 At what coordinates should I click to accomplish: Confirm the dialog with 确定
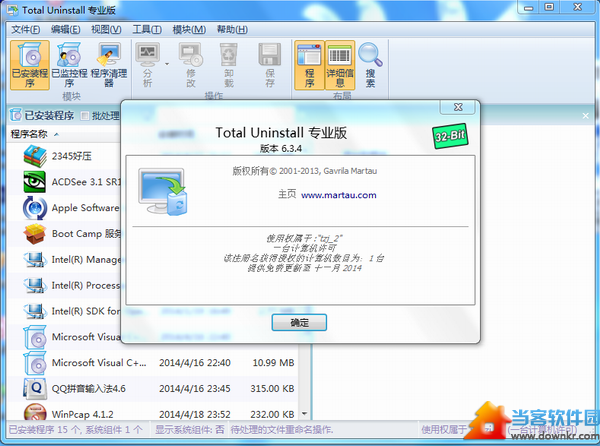click(299, 322)
